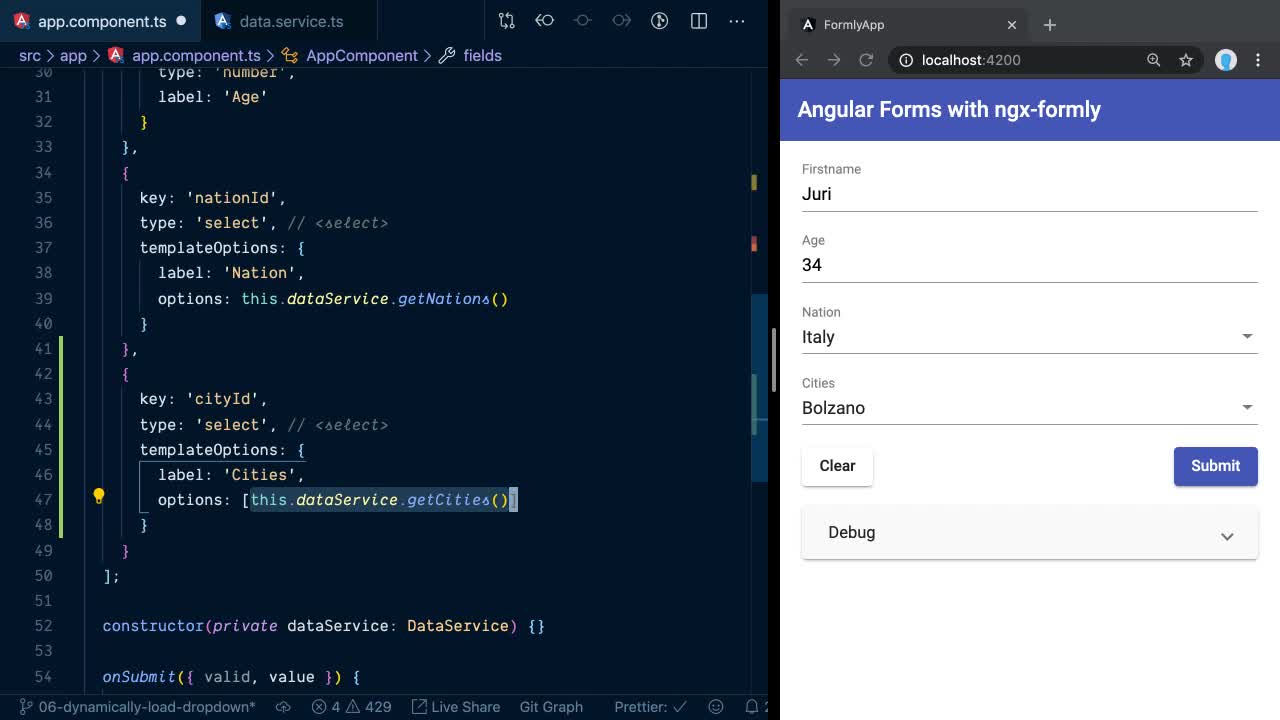
Task: Click the AppComponent breadcrumb item
Action: pyautogui.click(x=361, y=56)
